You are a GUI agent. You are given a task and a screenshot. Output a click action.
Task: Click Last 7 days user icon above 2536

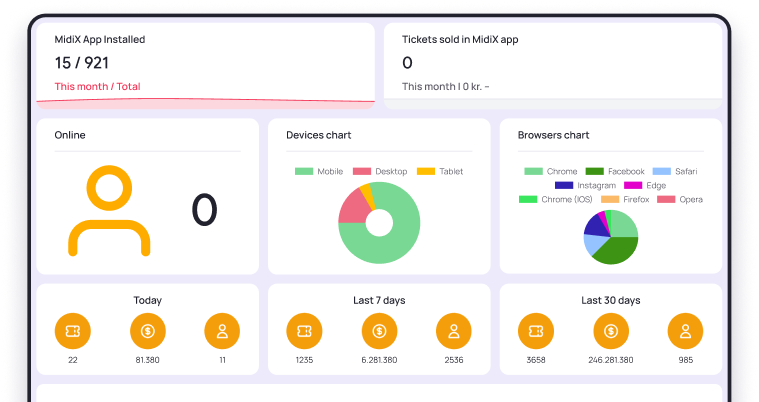click(x=454, y=331)
